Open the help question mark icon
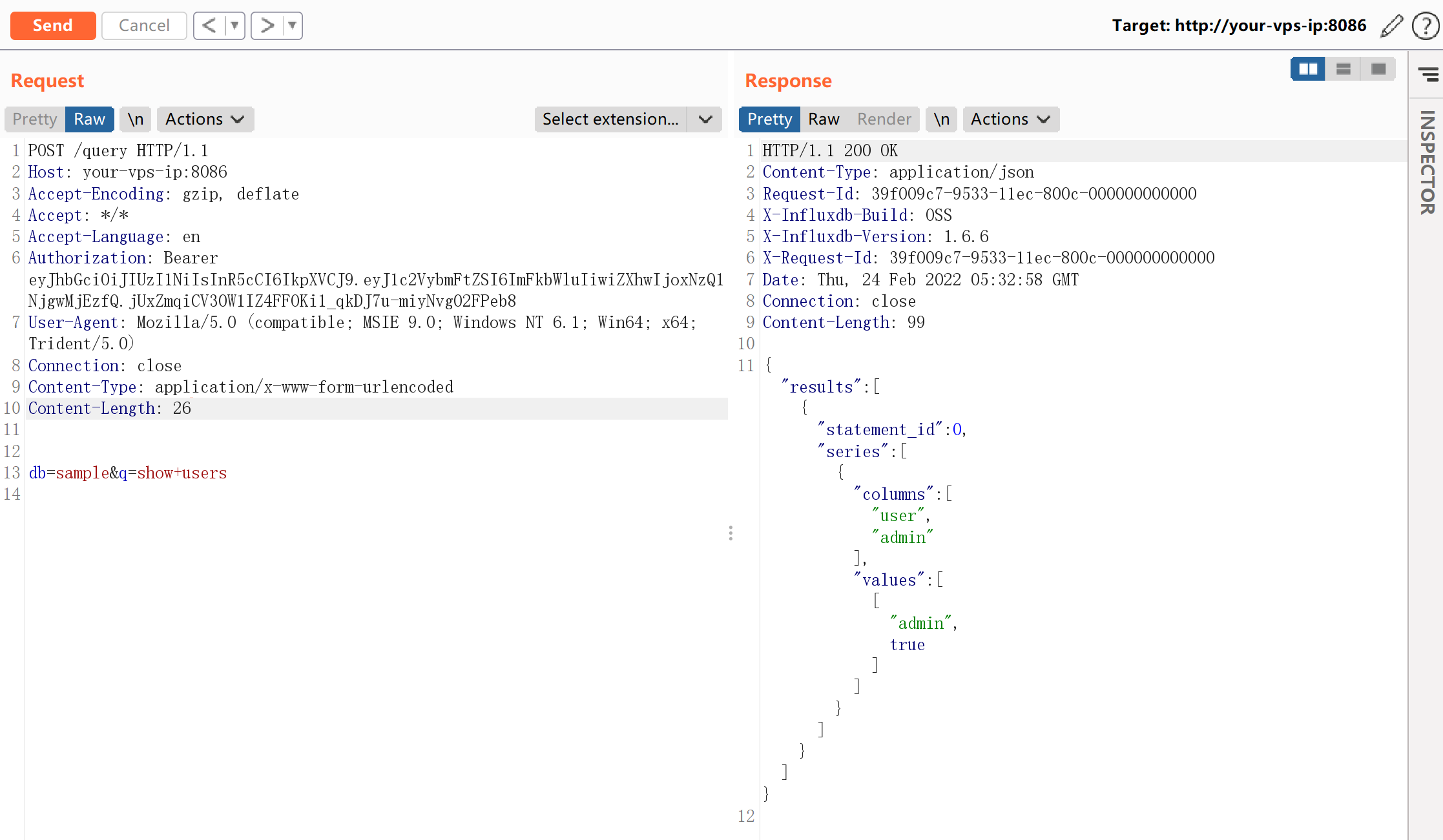Image resolution: width=1443 pixels, height=840 pixels. pos(1424,26)
